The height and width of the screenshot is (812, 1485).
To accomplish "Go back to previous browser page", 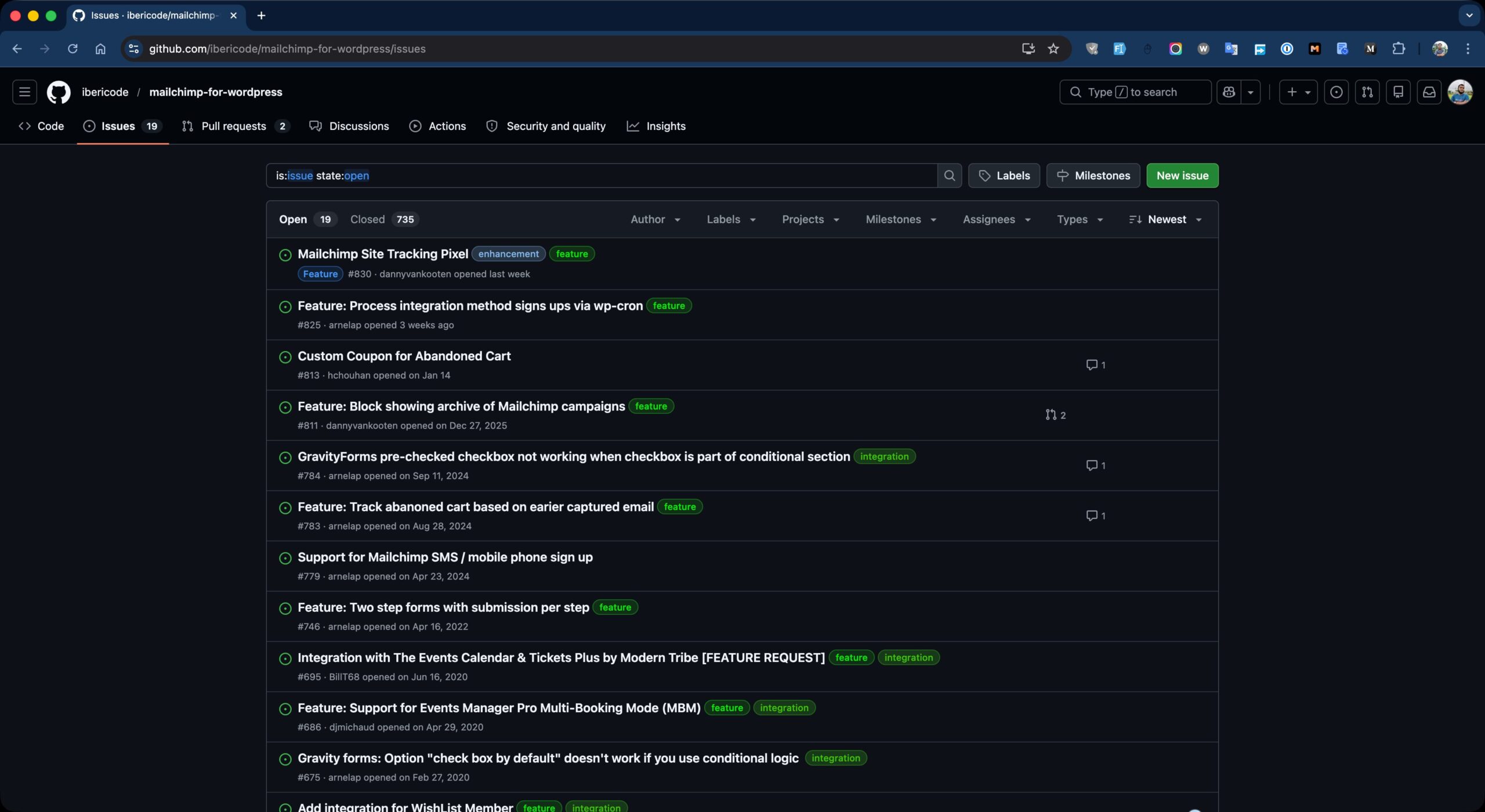I will click(17, 49).
